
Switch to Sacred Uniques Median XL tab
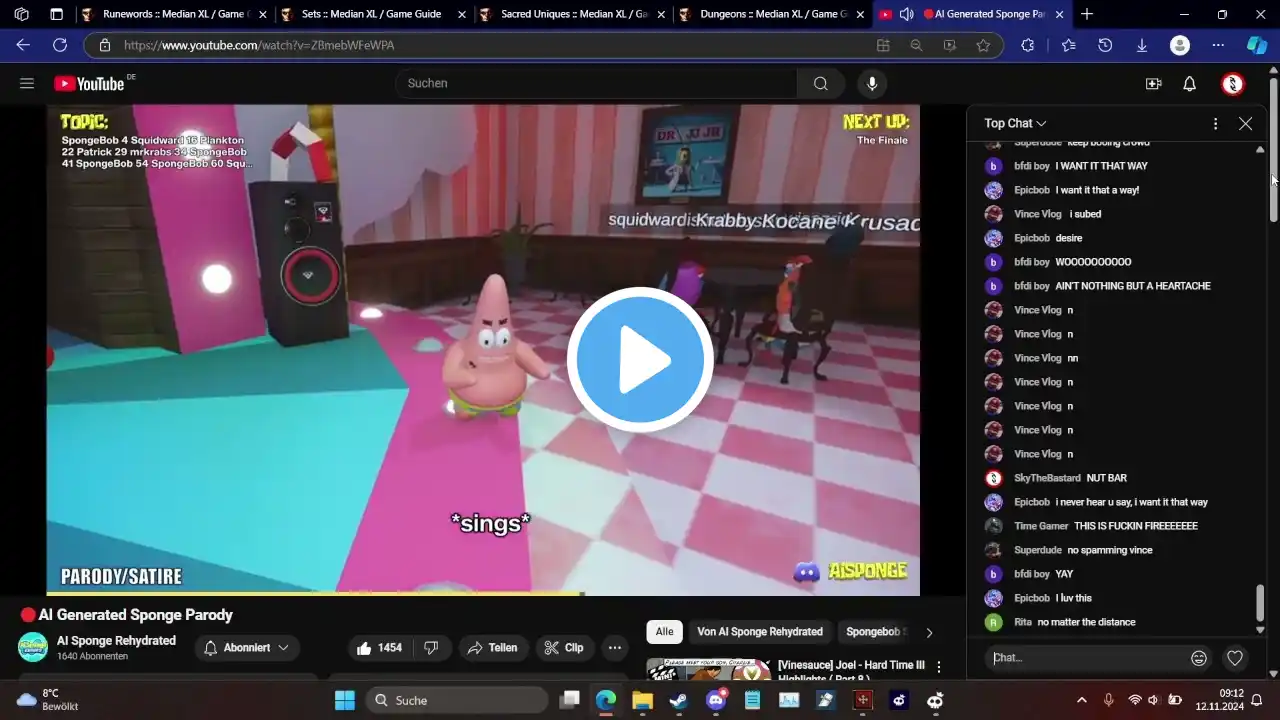[x=572, y=14]
